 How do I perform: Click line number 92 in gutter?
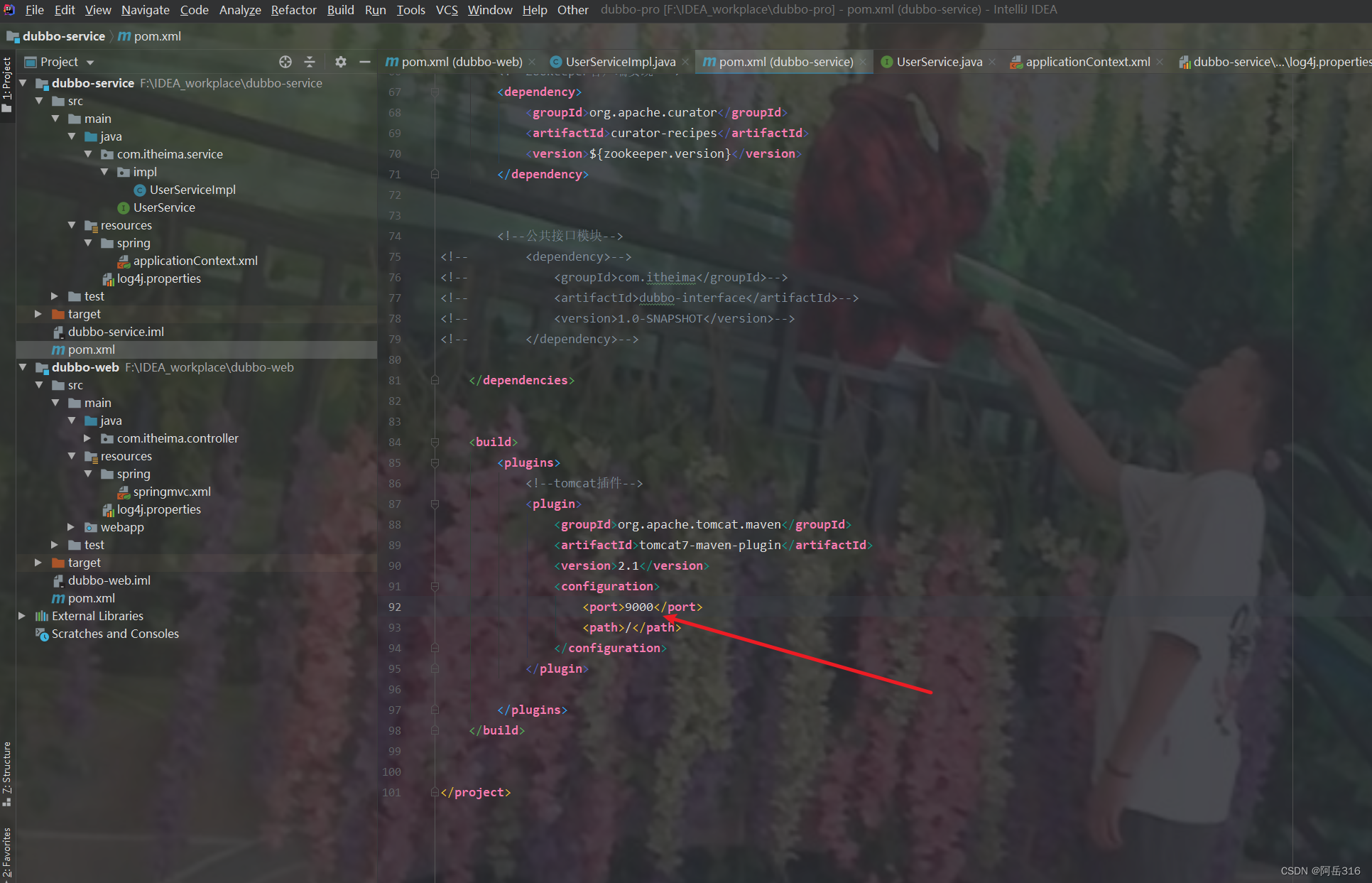click(395, 607)
